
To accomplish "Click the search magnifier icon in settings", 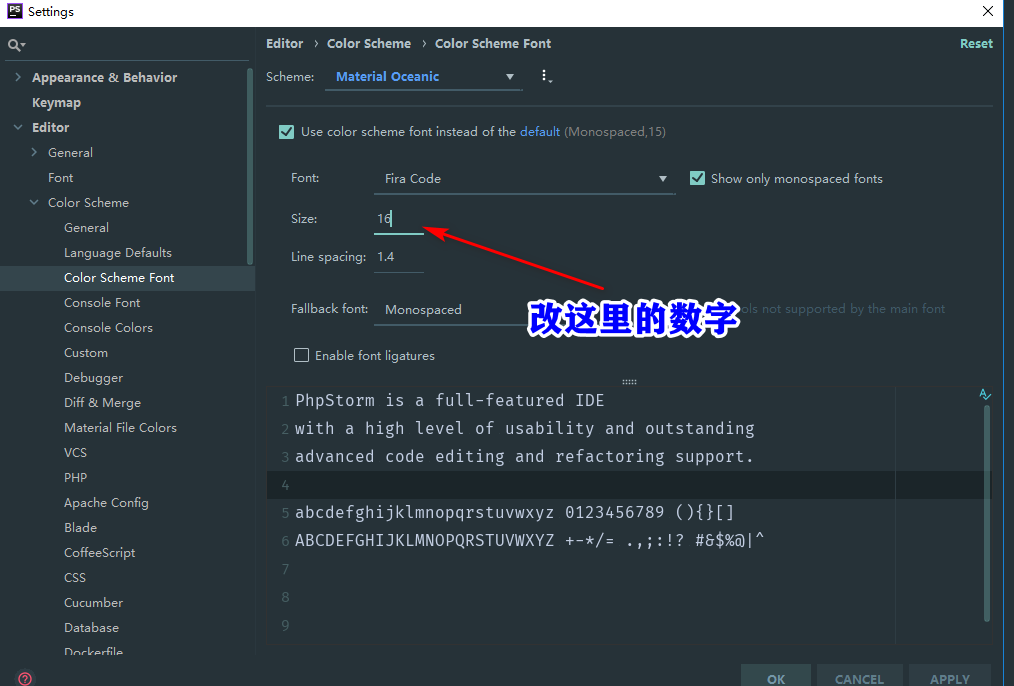I will [16, 45].
